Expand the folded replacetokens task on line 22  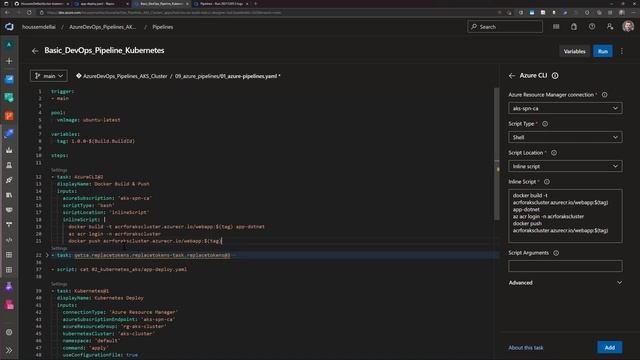click(47, 255)
